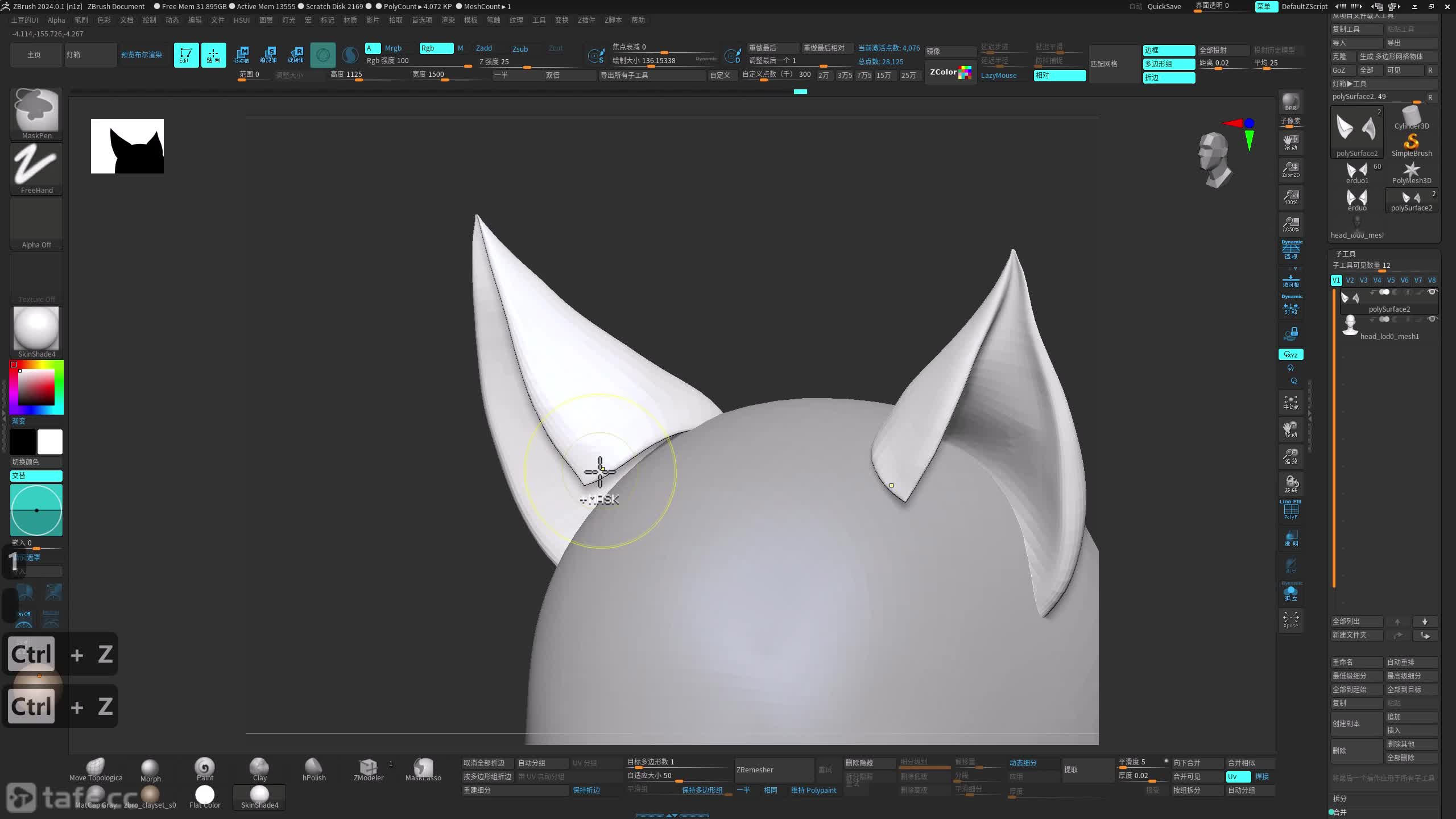Image resolution: width=1456 pixels, height=819 pixels.
Task: Toggle the LazyMouse option
Action: pos(999,75)
